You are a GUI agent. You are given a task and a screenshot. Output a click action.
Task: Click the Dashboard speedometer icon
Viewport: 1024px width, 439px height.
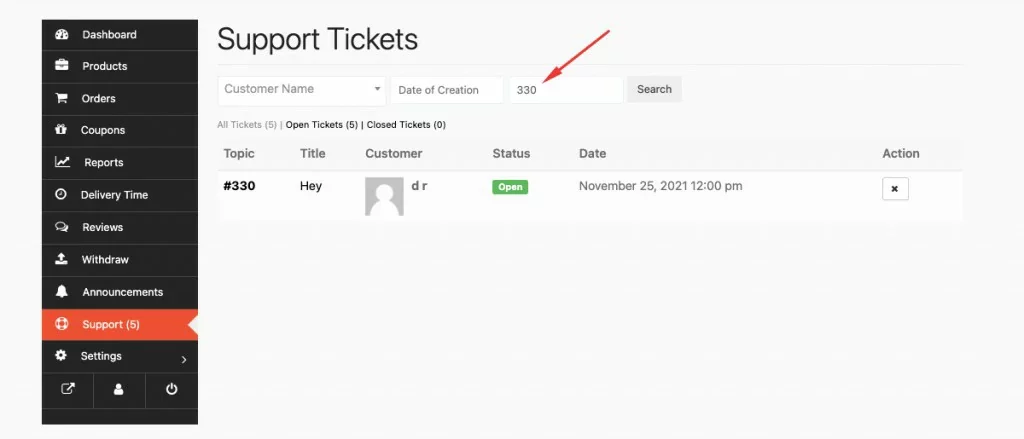pyautogui.click(x=61, y=35)
